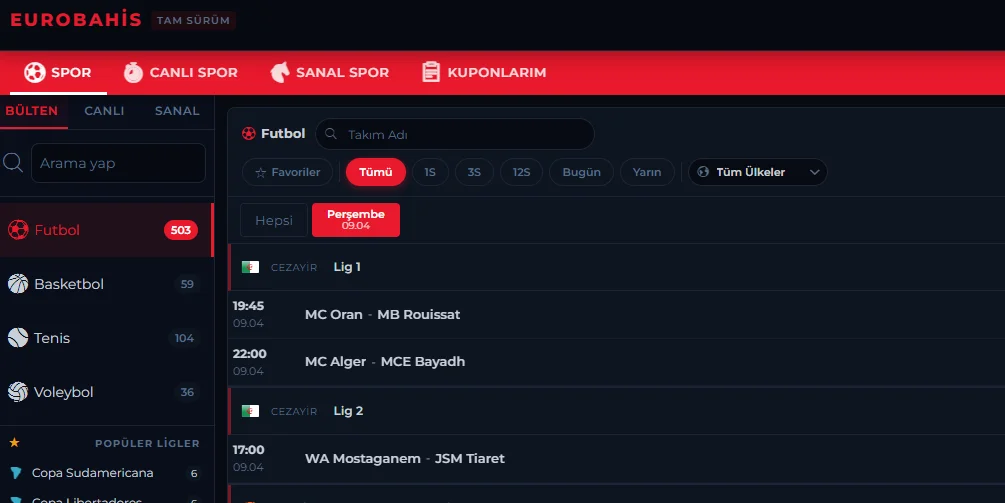Click the stopwatch icon for Canlı Spor

coord(133,72)
